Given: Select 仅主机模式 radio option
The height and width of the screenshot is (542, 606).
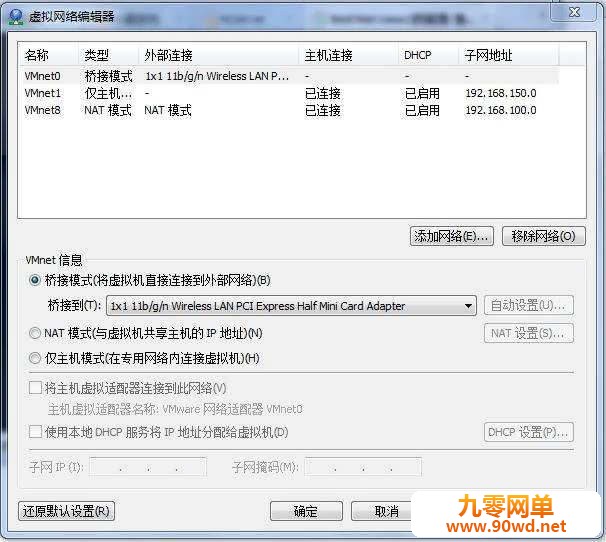Looking at the screenshot, I should pyautogui.click(x=35, y=358).
